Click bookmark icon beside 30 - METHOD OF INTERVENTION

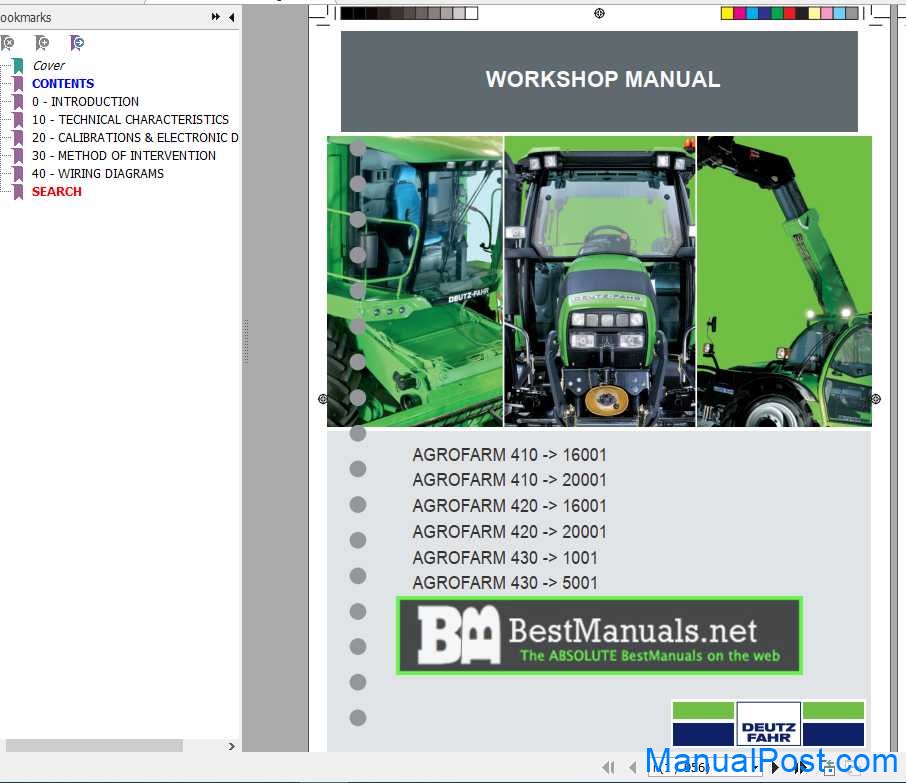(x=18, y=155)
